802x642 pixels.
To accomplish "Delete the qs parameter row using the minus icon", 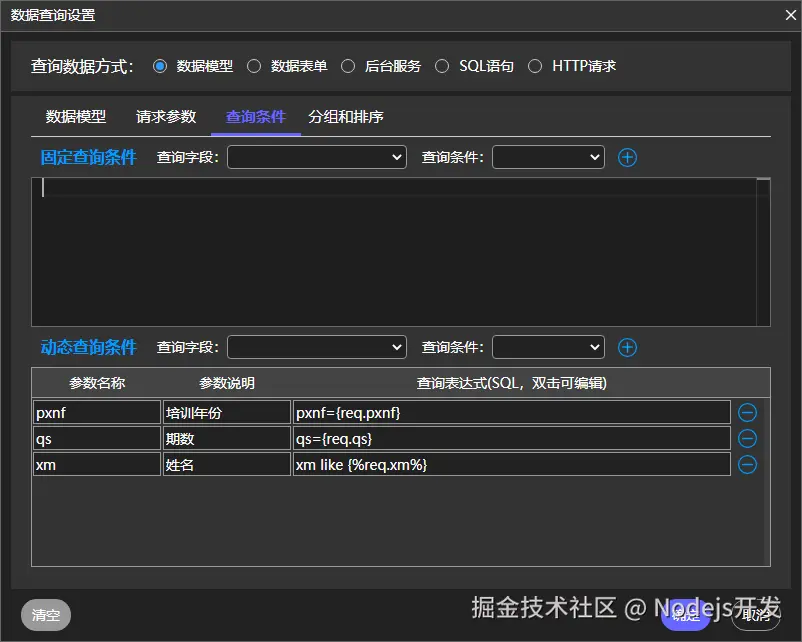I will [x=747, y=438].
